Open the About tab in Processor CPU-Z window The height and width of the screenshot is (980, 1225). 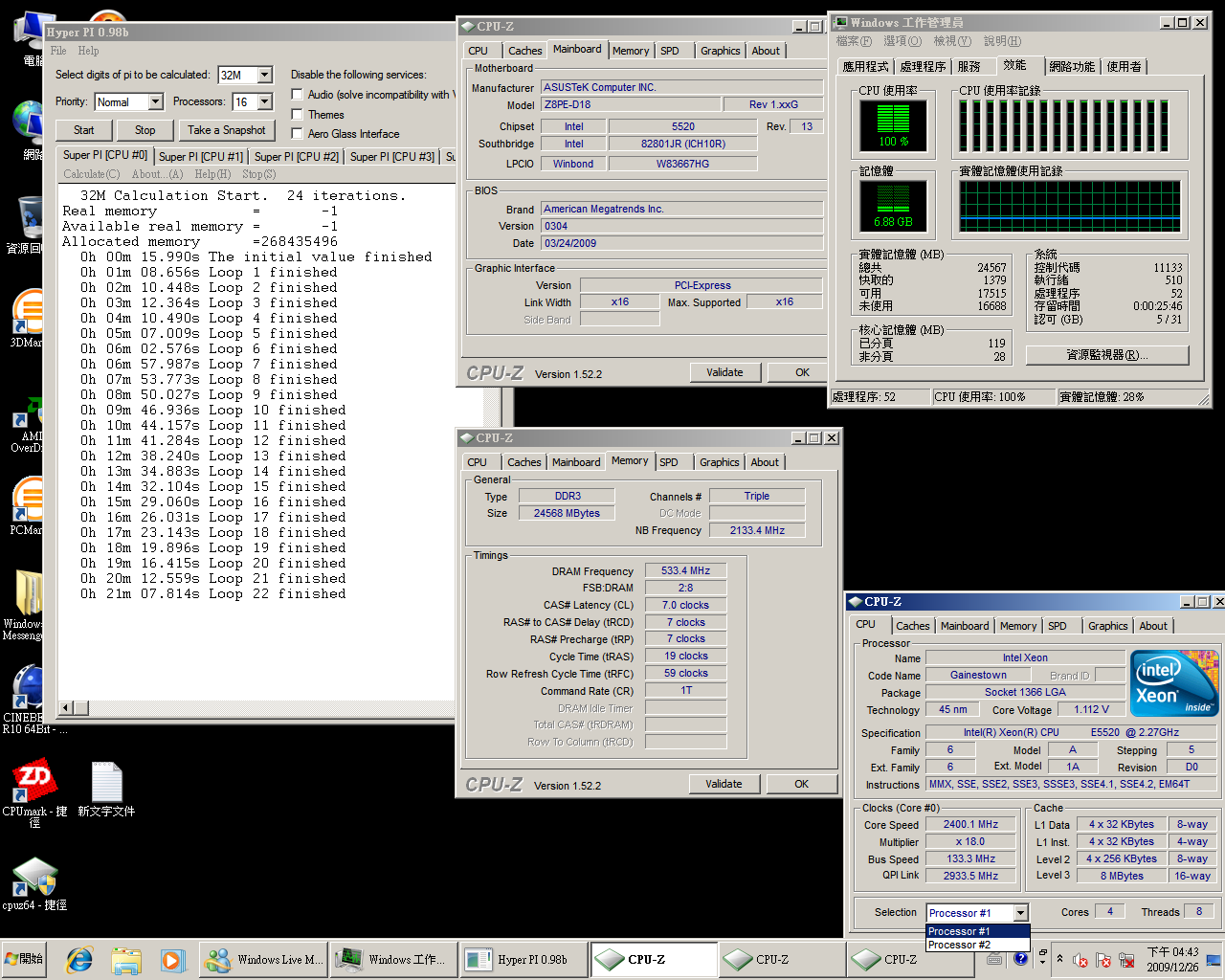(x=1153, y=626)
